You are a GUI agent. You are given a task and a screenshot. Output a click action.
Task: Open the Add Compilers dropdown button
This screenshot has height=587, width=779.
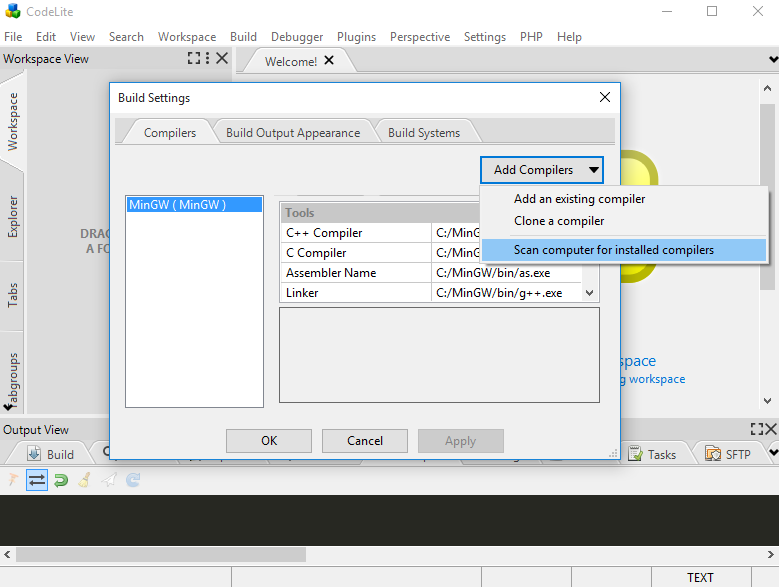[x=542, y=170]
